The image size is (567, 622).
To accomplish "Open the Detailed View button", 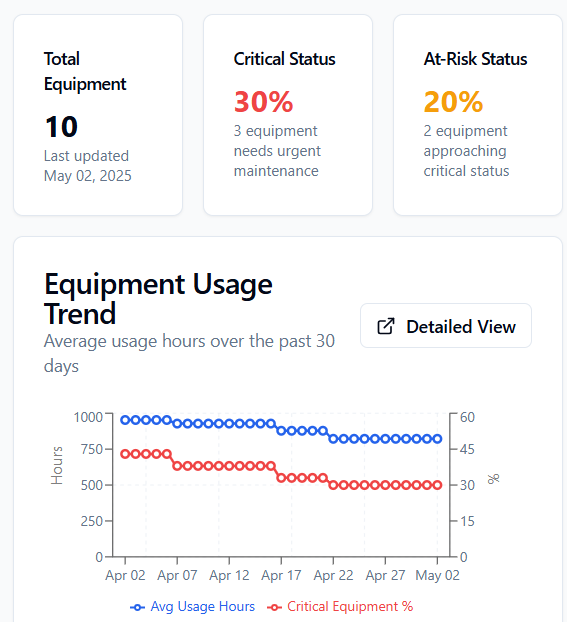I will coord(446,326).
